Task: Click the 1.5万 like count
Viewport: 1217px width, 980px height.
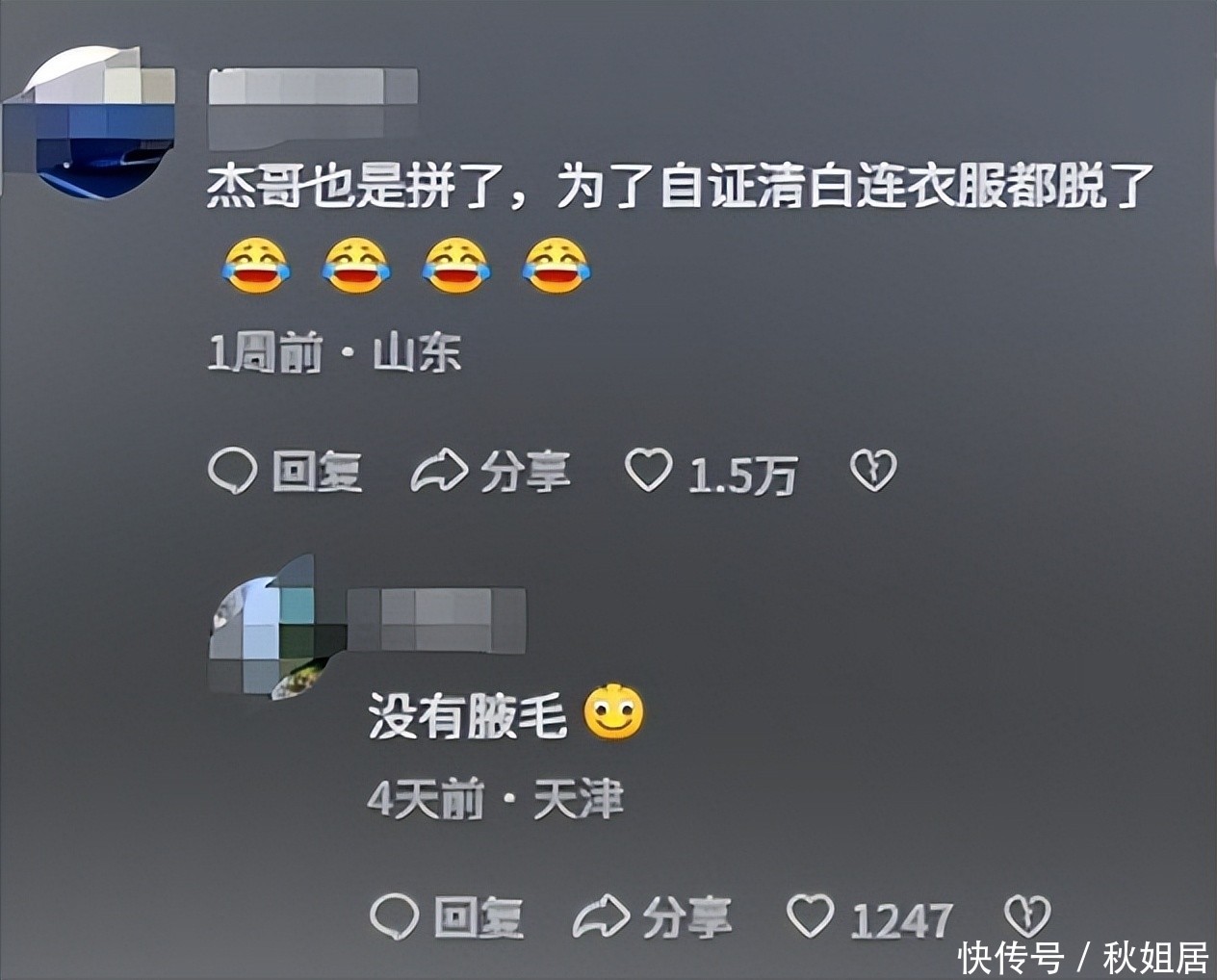Action: (x=742, y=475)
